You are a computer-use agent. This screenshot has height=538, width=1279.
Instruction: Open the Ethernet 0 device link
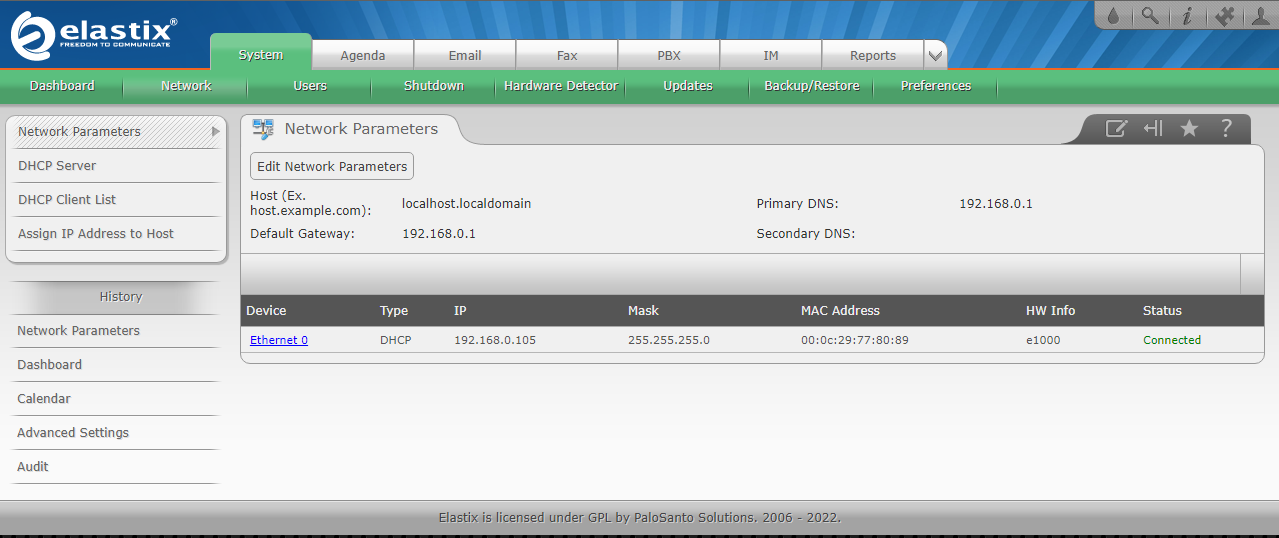279,340
